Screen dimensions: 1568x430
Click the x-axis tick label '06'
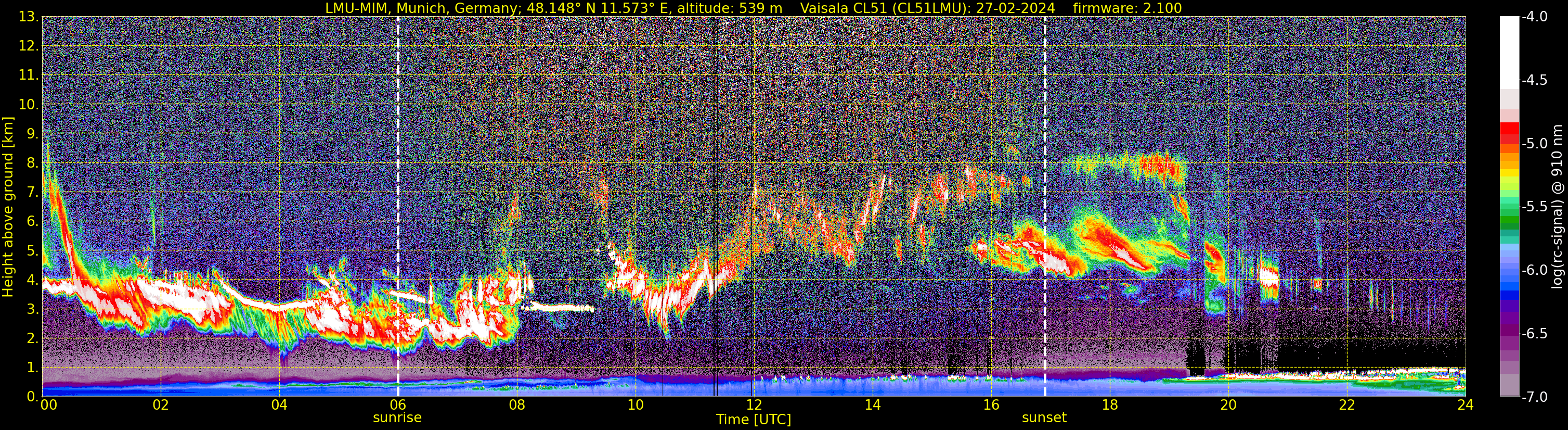(x=397, y=405)
